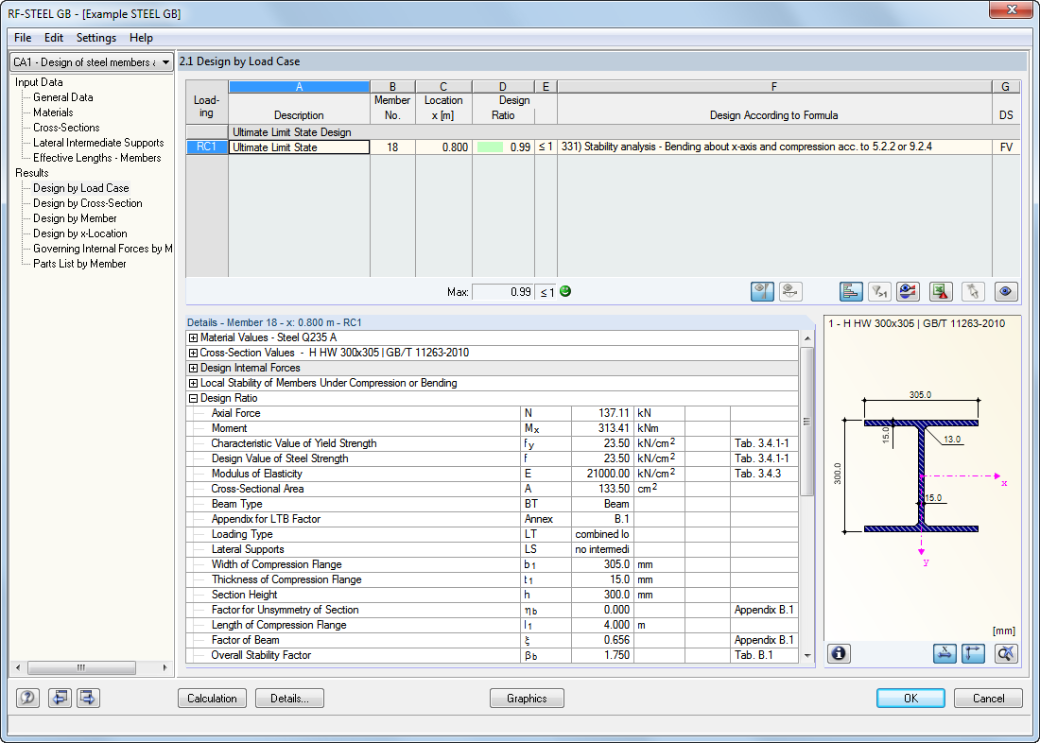The height and width of the screenshot is (743, 1040).
Task: Click location 0.800 cell
Action: (x=444, y=147)
